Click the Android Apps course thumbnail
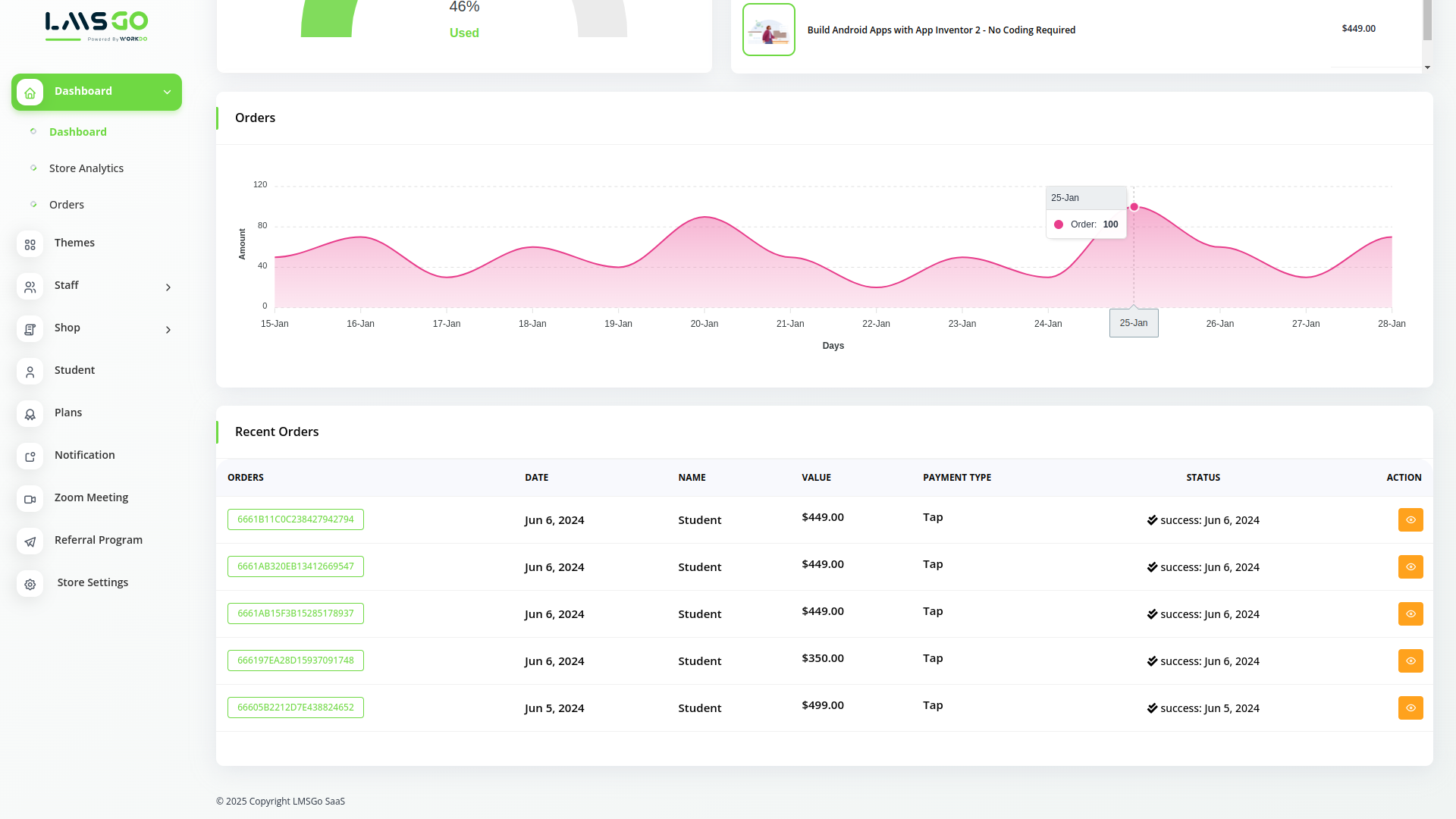The height and width of the screenshot is (819, 1456). coord(768,30)
